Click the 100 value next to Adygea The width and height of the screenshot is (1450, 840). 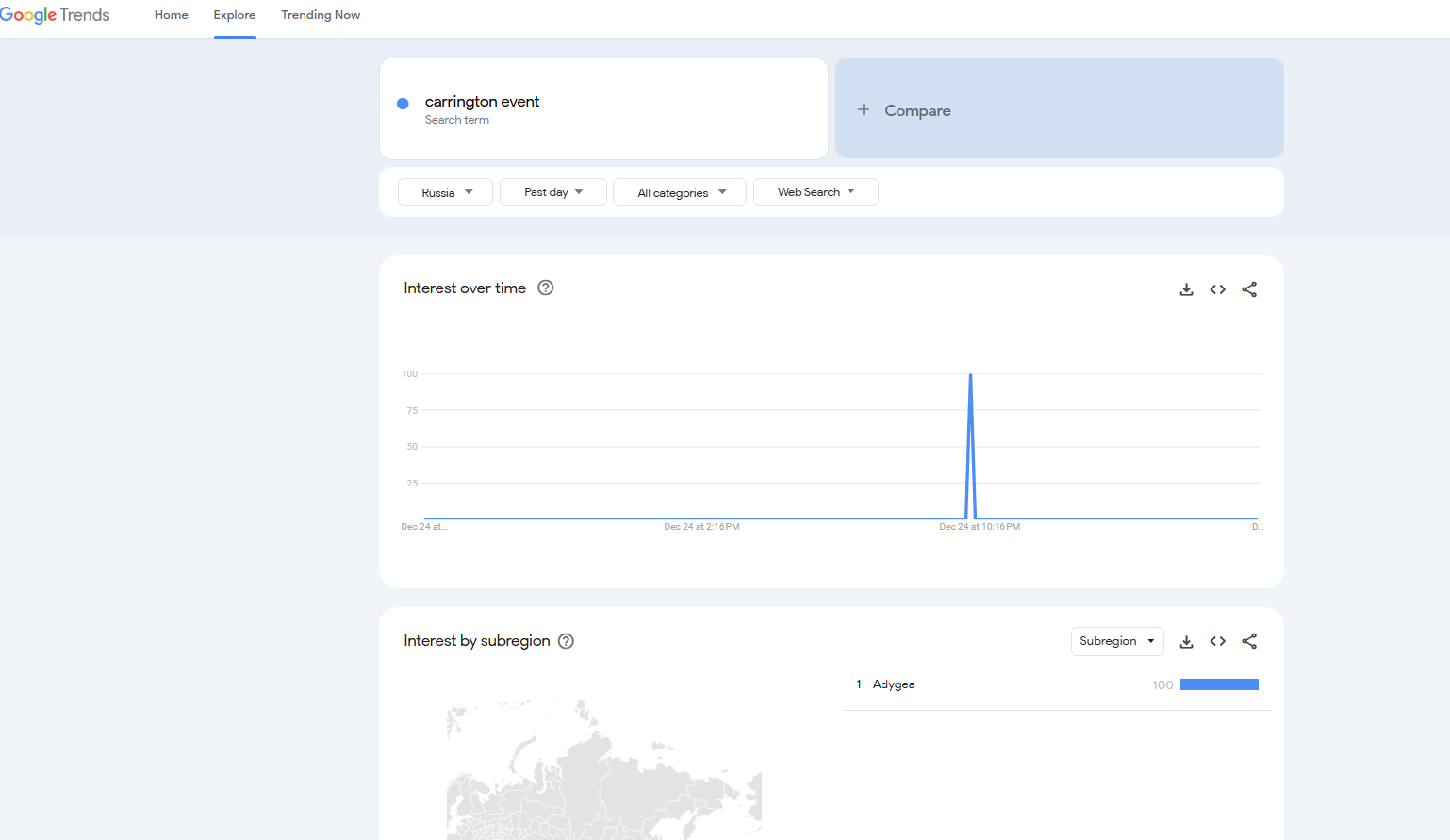pyautogui.click(x=1162, y=685)
